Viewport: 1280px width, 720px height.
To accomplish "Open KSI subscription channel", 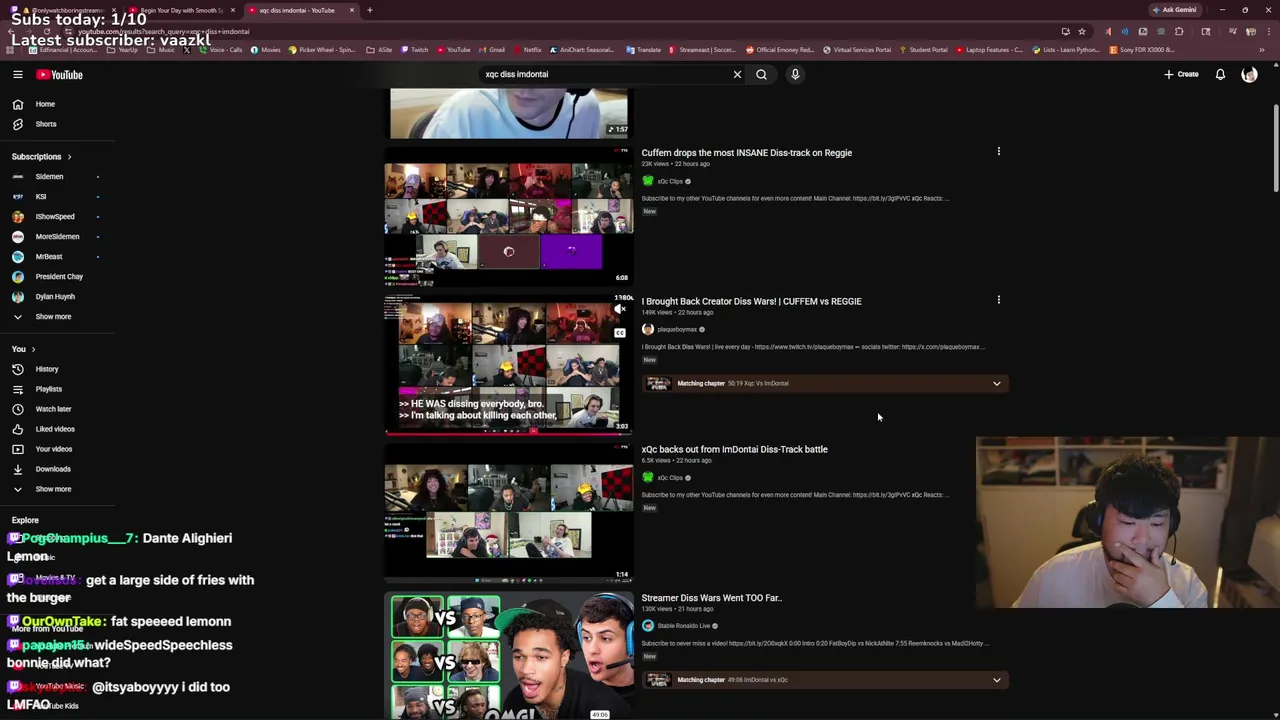I will coord(41,197).
